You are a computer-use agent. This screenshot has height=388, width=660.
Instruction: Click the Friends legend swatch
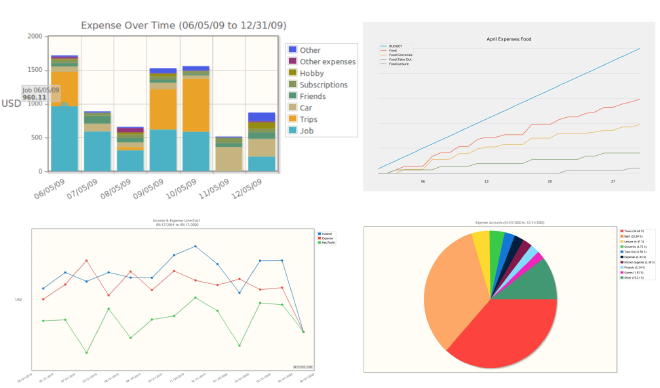click(292, 96)
